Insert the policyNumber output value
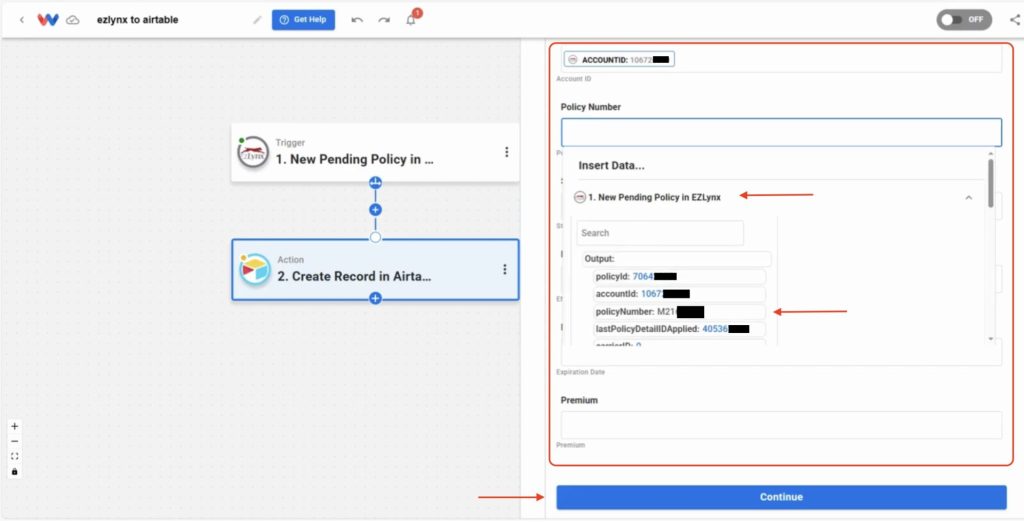The image size is (1024, 522). pos(679,312)
